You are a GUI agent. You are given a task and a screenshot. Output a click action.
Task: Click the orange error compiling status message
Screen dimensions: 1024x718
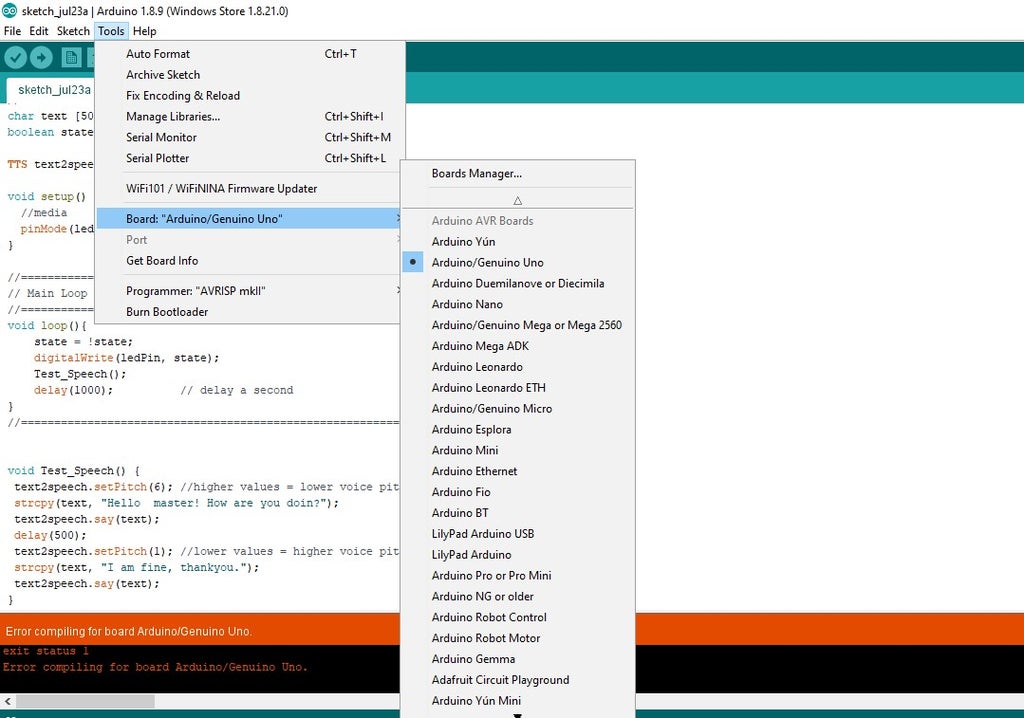(129, 631)
